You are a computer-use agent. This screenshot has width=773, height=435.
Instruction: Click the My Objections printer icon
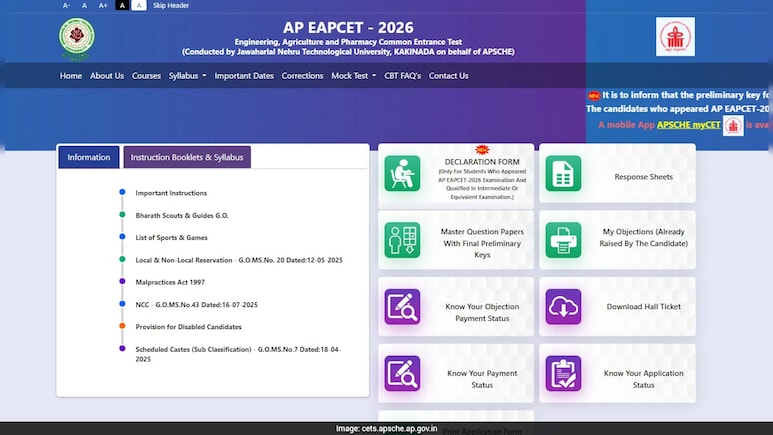click(x=563, y=240)
